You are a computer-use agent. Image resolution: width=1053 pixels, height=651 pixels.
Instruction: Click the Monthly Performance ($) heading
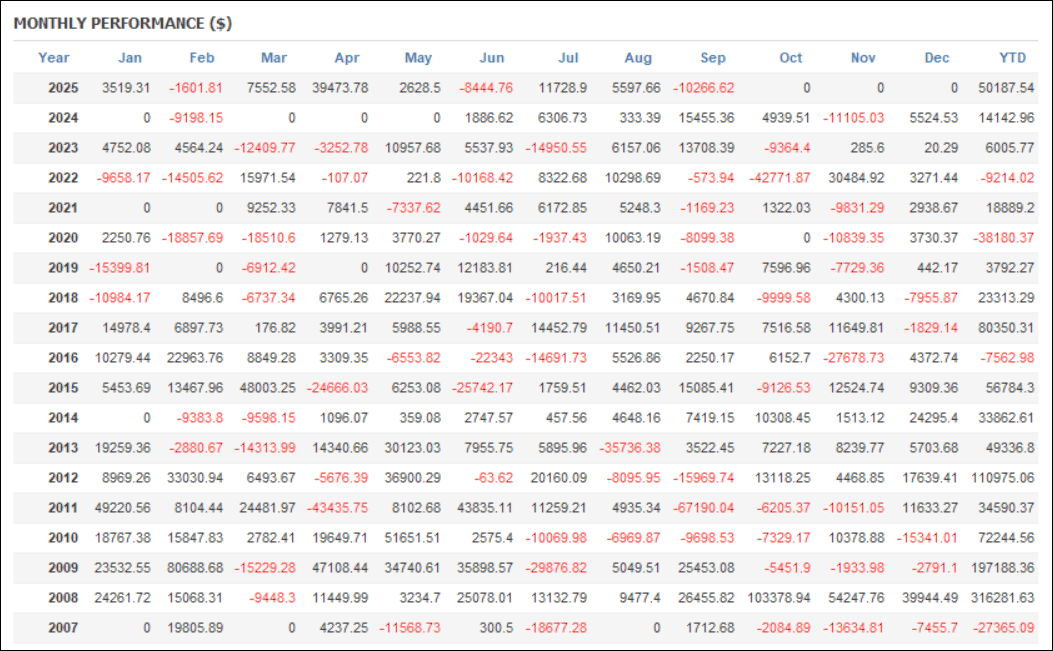point(123,22)
